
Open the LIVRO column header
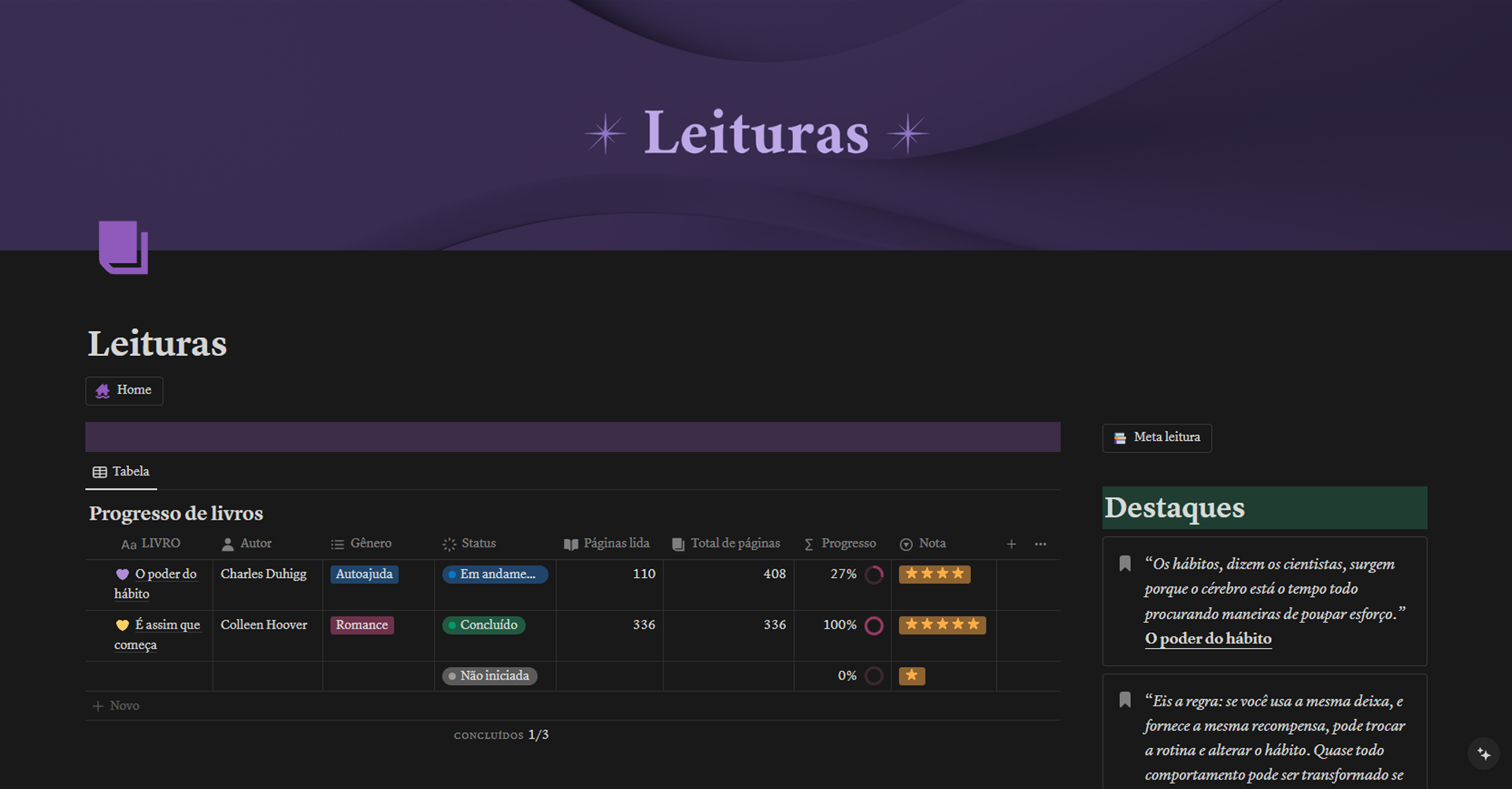(151, 543)
